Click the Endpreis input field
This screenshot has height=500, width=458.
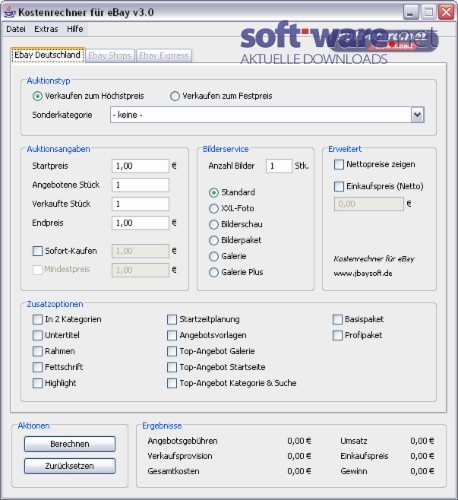point(140,223)
